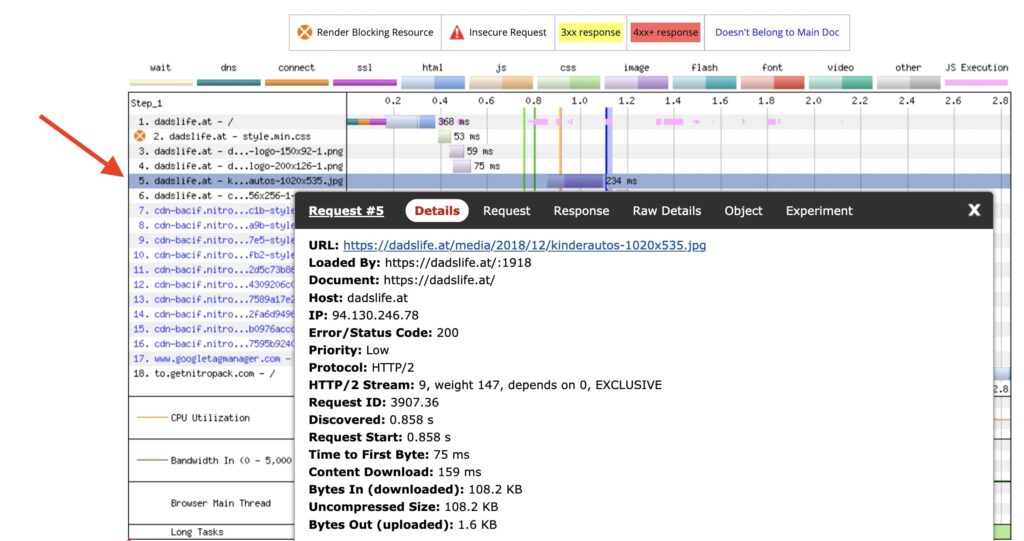
Task: Select request 17 www.googletagmanager.com row
Action: tap(210, 357)
